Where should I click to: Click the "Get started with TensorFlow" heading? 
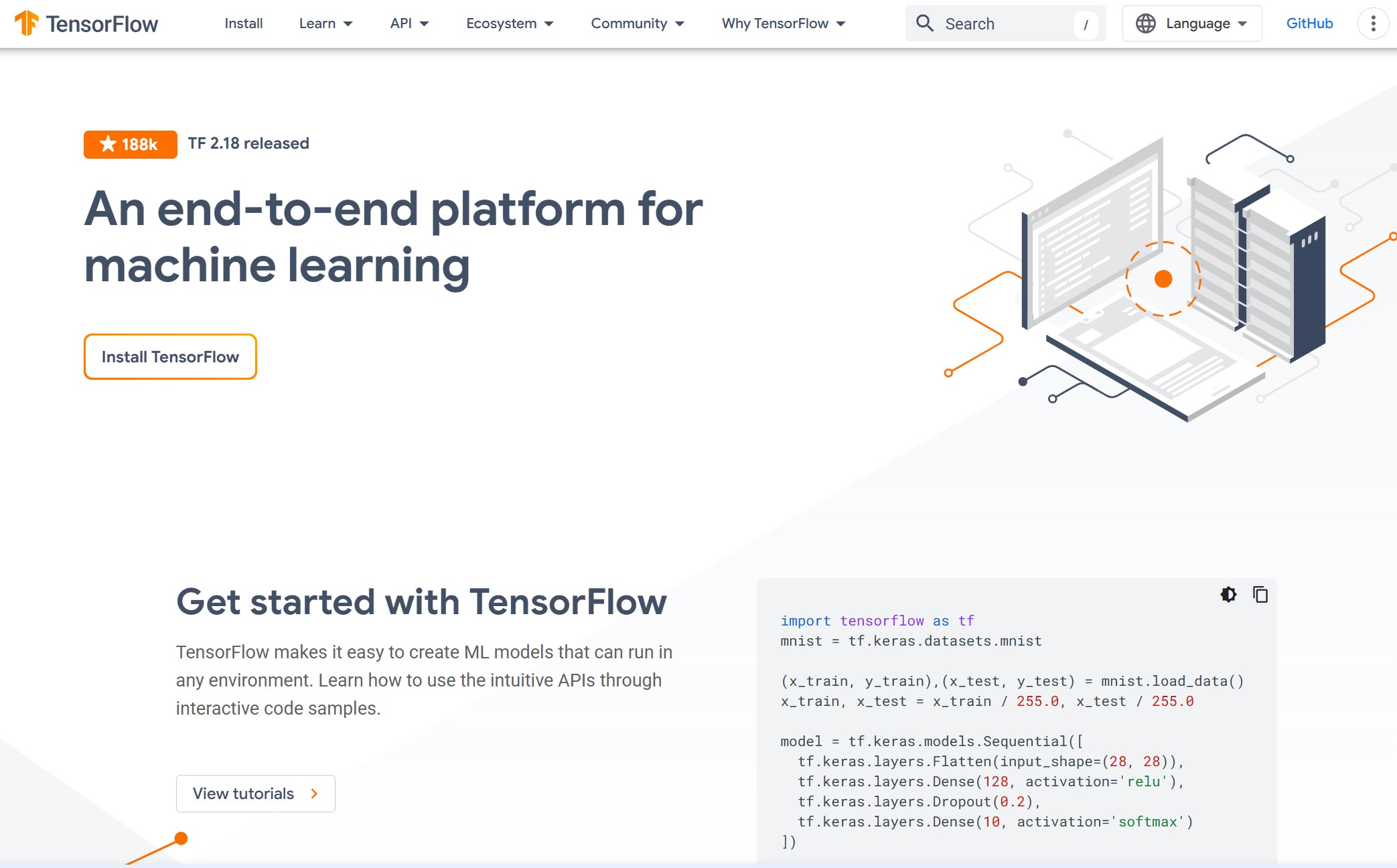click(x=421, y=601)
